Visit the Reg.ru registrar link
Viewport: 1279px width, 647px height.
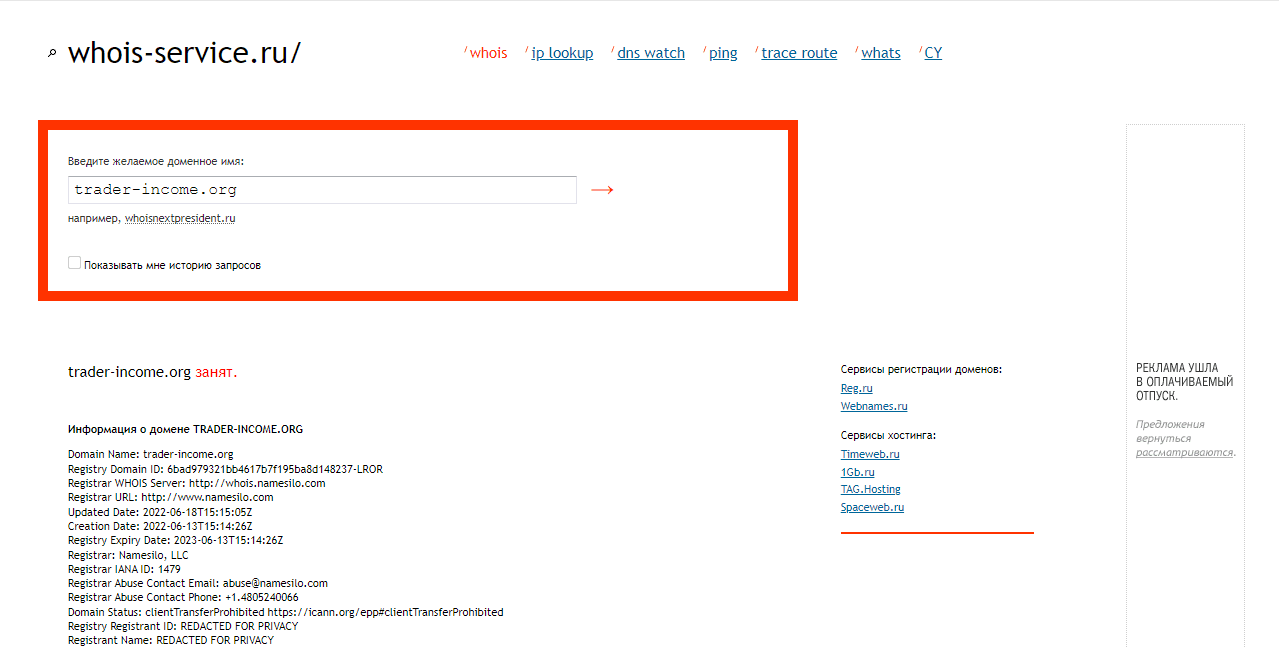[x=856, y=388]
